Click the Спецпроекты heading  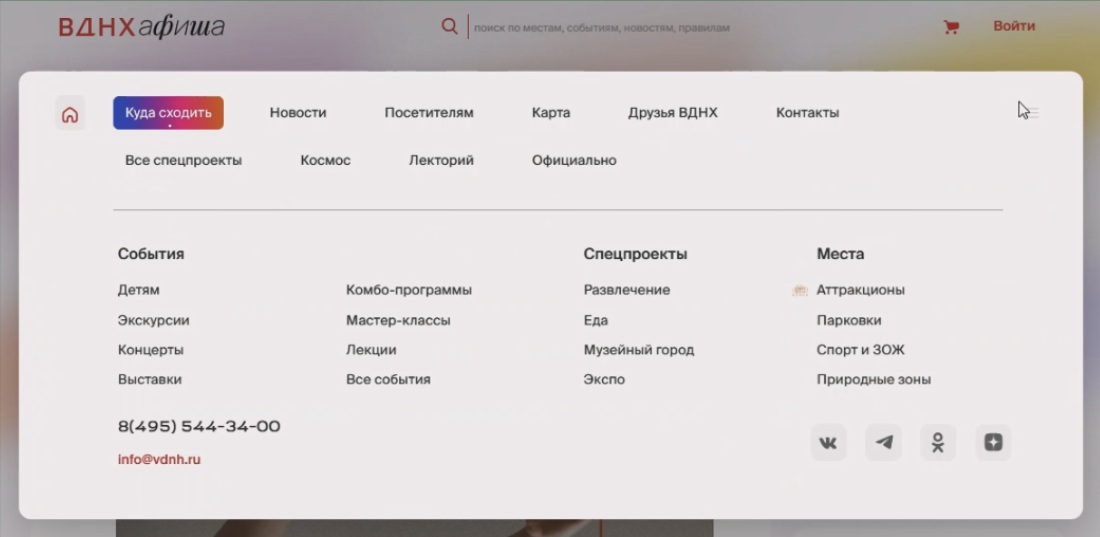pos(636,254)
